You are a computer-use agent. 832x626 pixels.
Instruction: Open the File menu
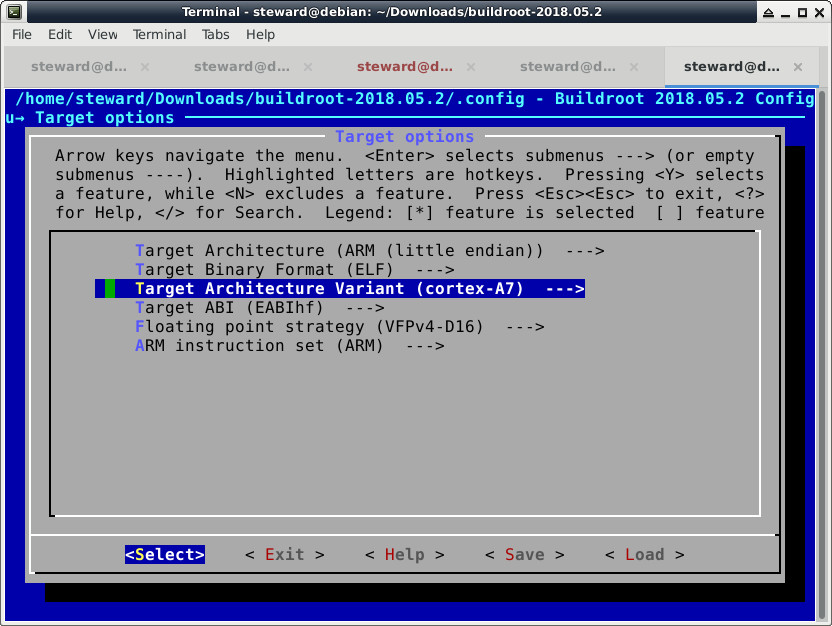coord(22,34)
